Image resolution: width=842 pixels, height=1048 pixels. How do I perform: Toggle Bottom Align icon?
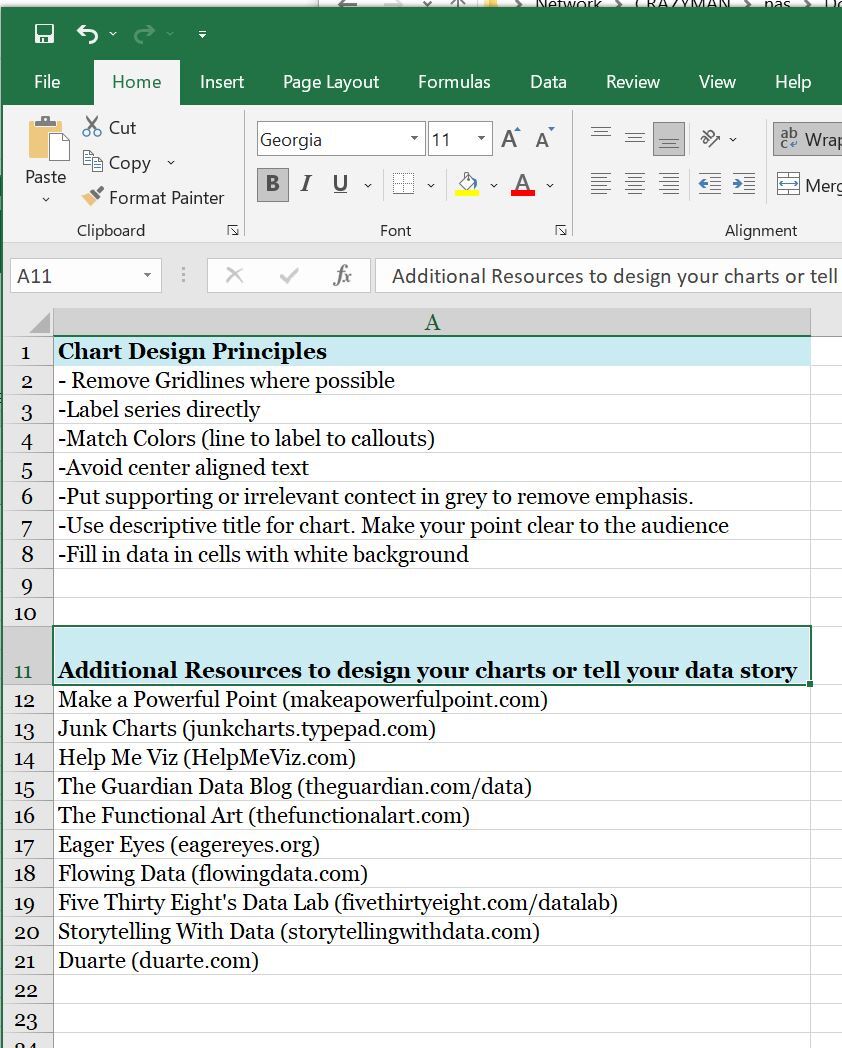pyautogui.click(x=669, y=138)
